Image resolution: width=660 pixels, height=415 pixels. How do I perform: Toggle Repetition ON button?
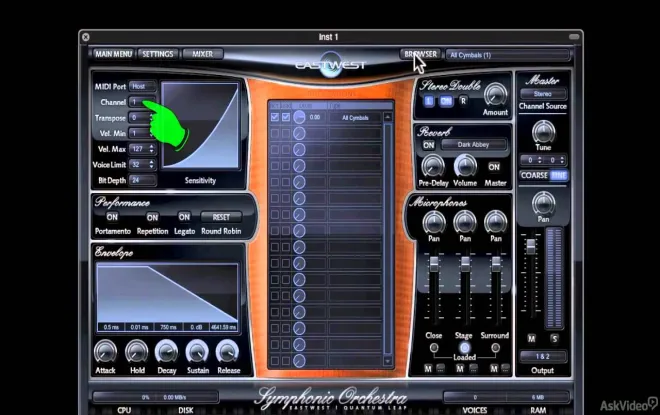point(152,217)
